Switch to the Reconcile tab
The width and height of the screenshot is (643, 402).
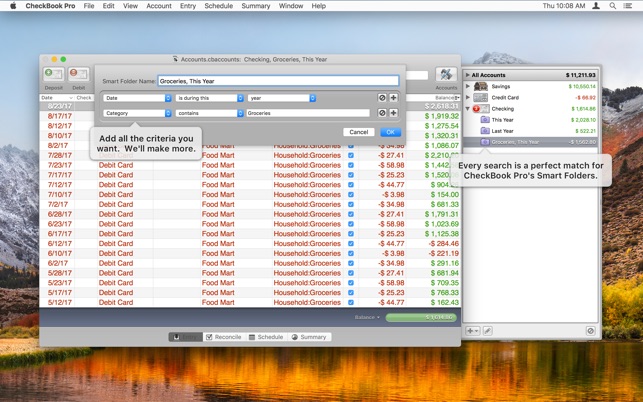coord(223,337)
